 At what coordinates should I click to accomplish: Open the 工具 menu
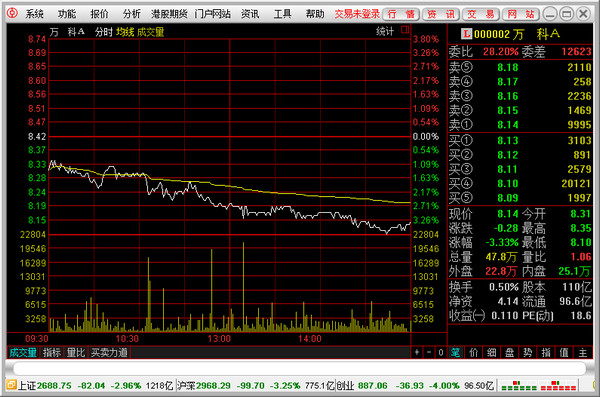pyautogui.click(x=282, y=14)
